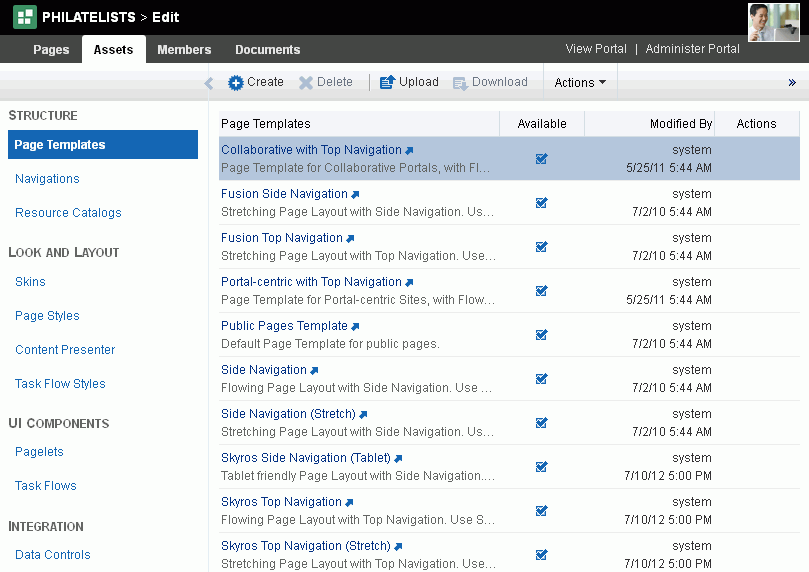
Task: Click the Upload icon
Action: (x=387, y=82)
